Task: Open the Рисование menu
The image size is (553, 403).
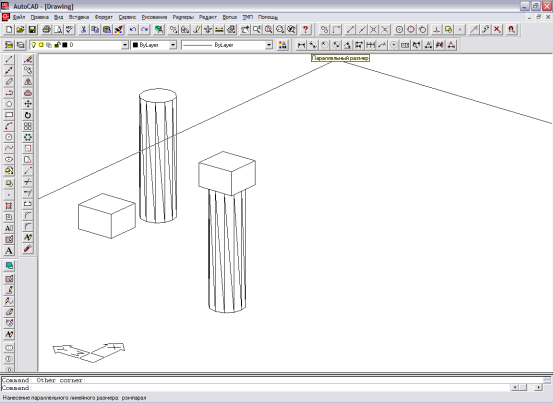Action: [x=154, y=17]
